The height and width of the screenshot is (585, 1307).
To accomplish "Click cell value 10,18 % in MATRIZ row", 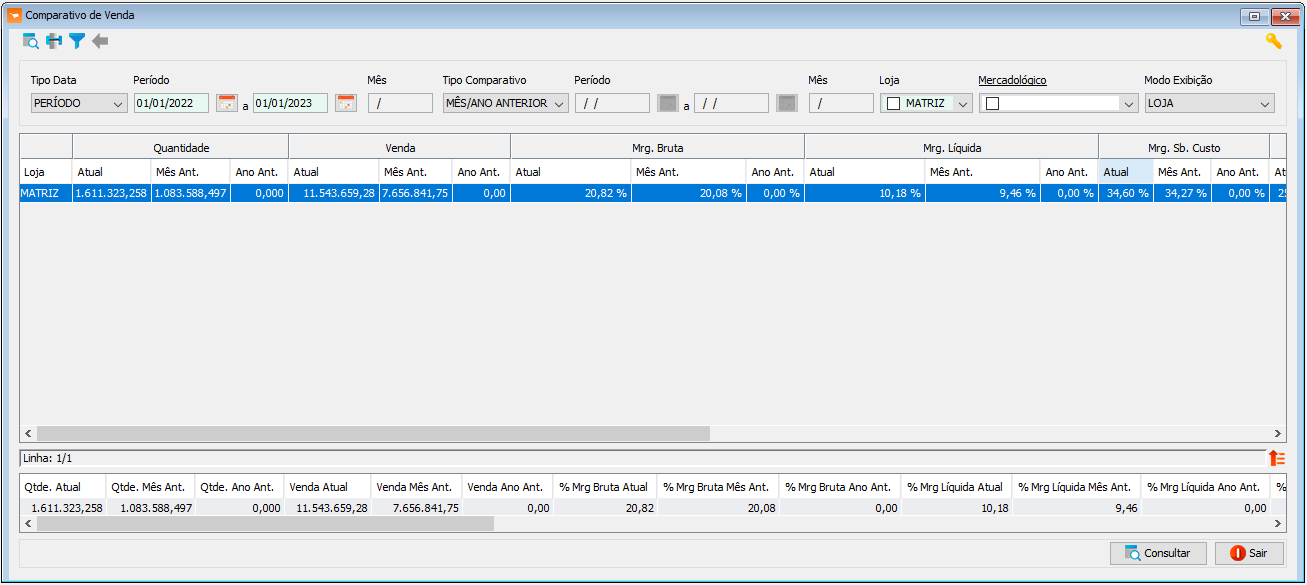I will 865,193.
